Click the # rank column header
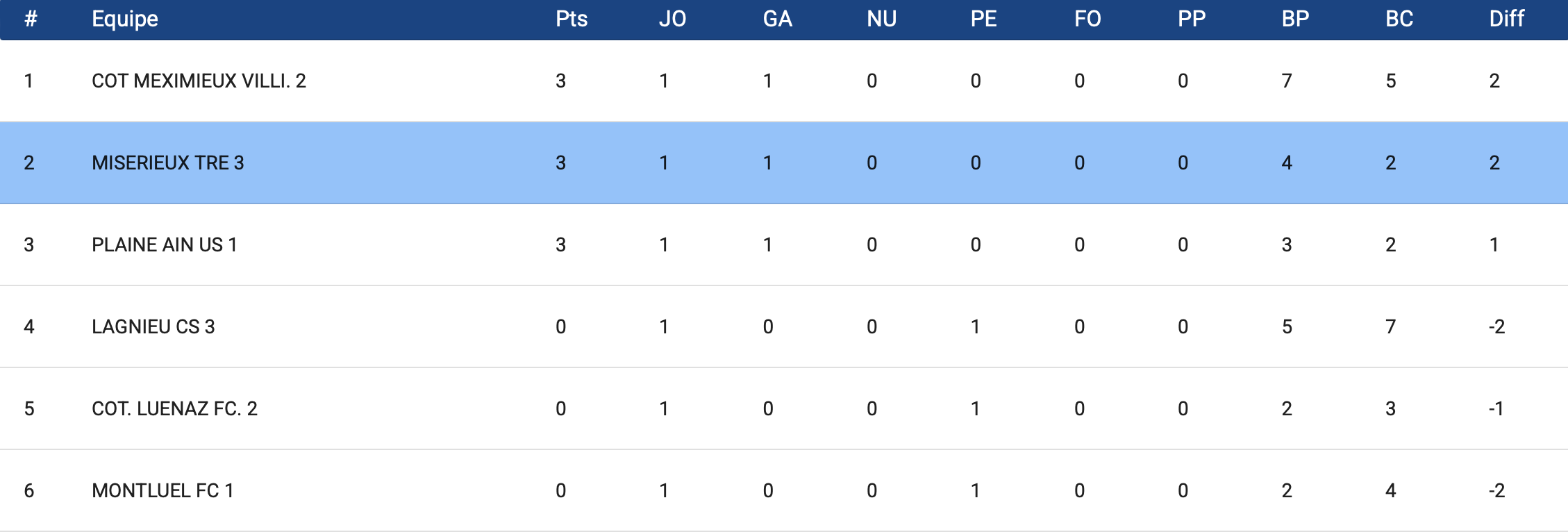Screen dimensions: 1568x532 pyautogui.click(x=31, y=19)
